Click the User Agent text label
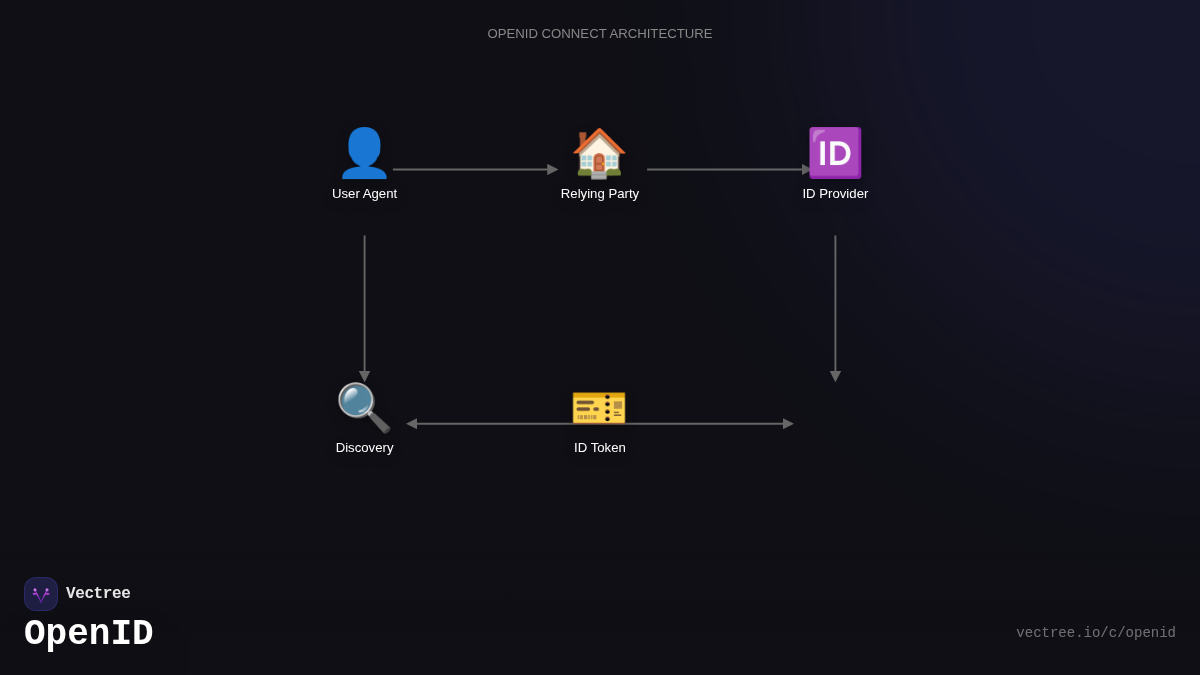 pyautogui.click(x=364, y=193)
